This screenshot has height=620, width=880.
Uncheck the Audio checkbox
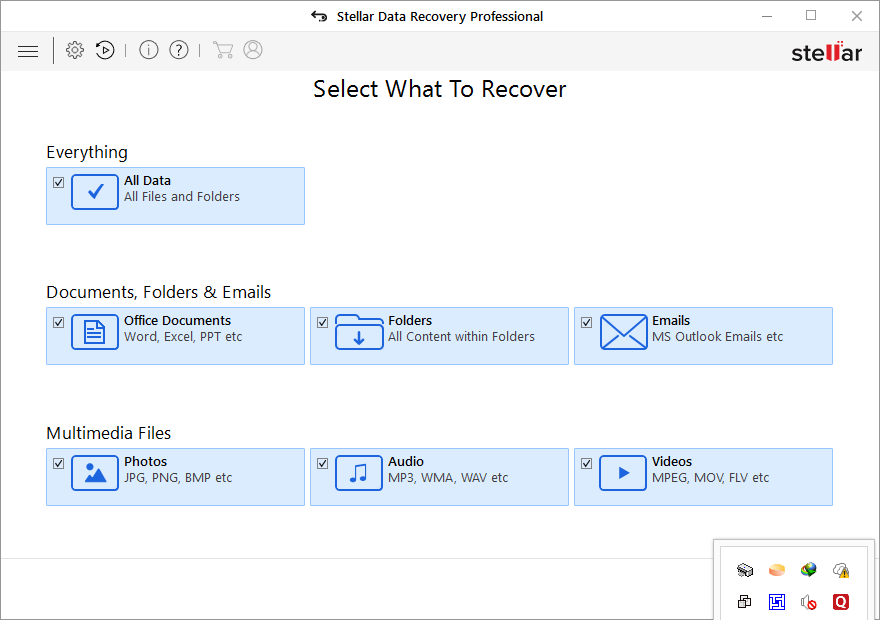(x=323, y=463)
